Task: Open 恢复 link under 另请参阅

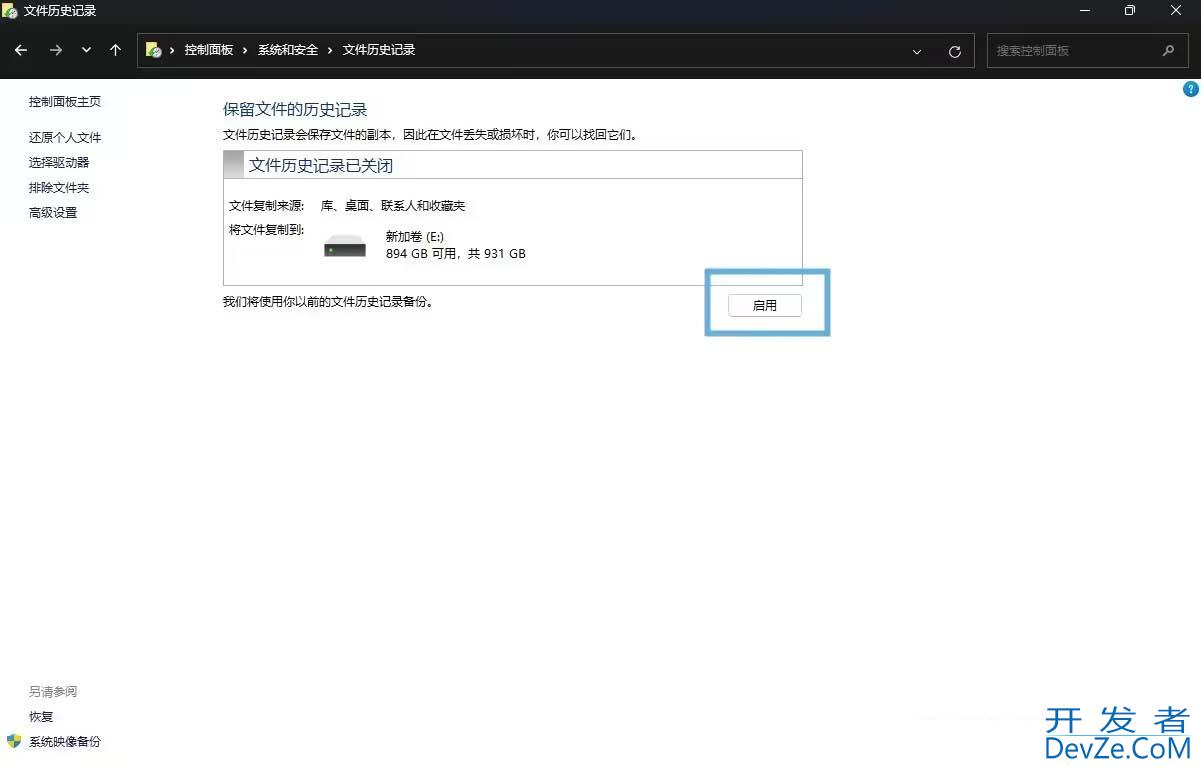Action: [x=41, y=717]
